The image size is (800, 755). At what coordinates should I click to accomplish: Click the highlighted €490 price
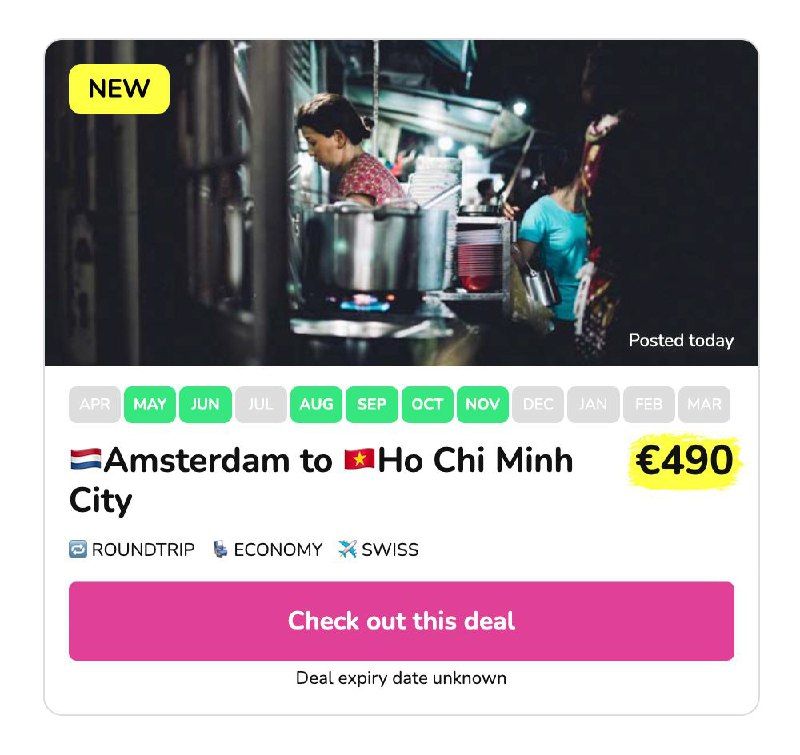685,461
